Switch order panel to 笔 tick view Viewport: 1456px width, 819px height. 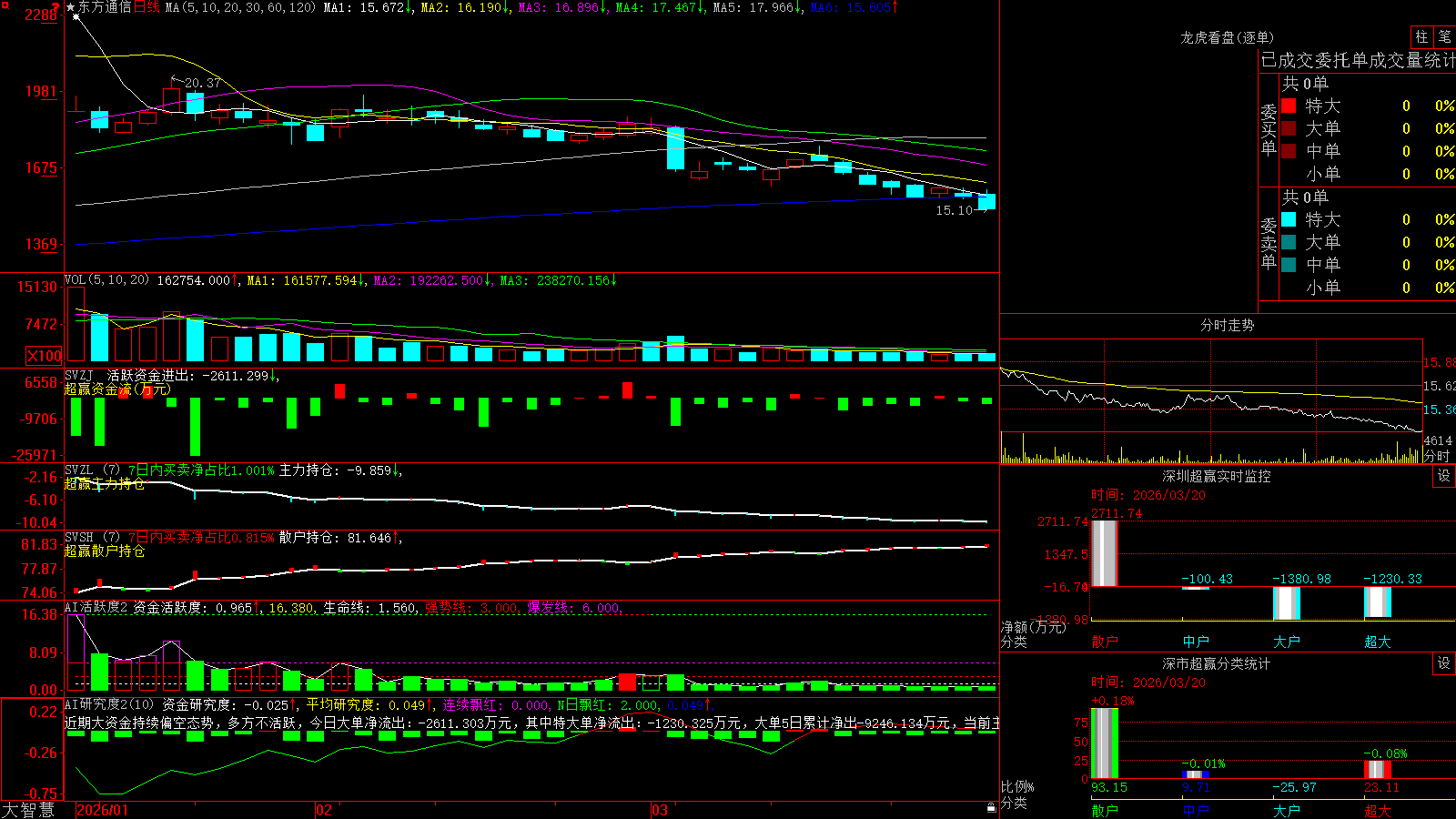point(1444,36)
